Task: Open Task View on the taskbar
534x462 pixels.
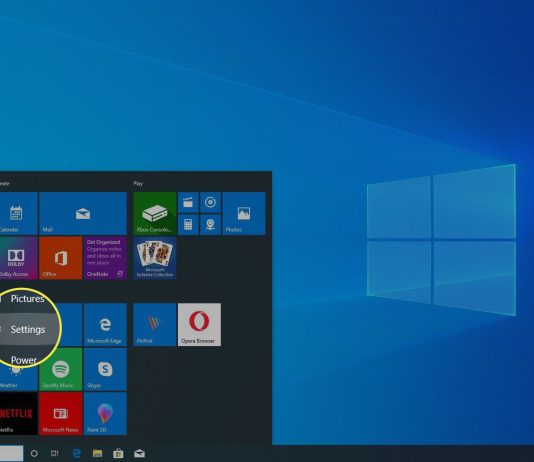Action: (54, 453)
